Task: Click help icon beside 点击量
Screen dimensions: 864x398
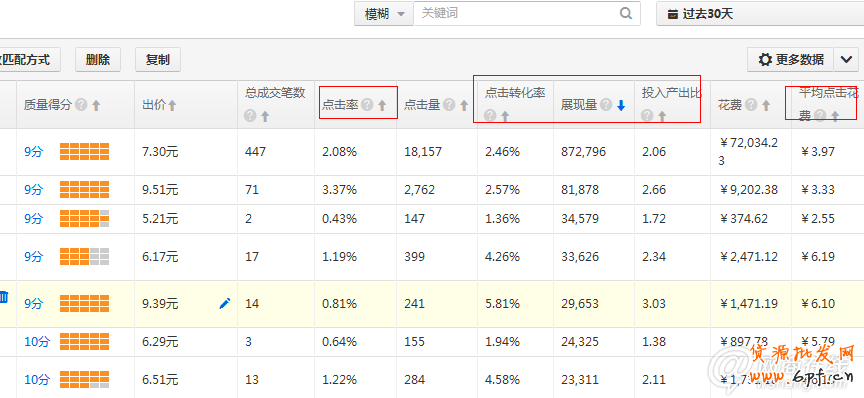Action: point(449,105)
